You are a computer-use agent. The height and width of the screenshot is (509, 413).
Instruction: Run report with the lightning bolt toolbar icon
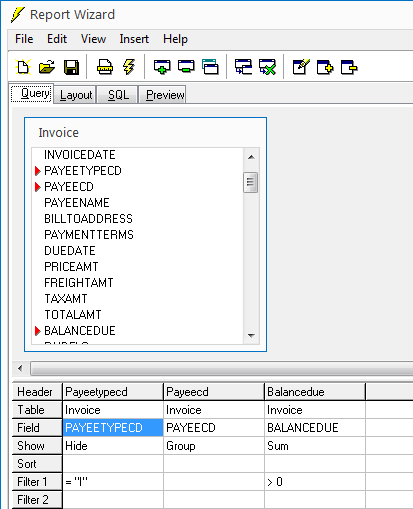(129, 67)
